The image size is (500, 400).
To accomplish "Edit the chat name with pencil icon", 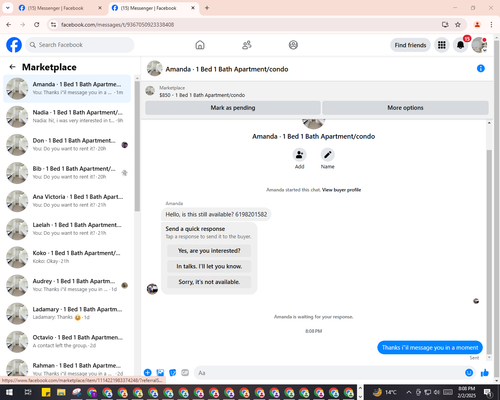I will (328, 155).
